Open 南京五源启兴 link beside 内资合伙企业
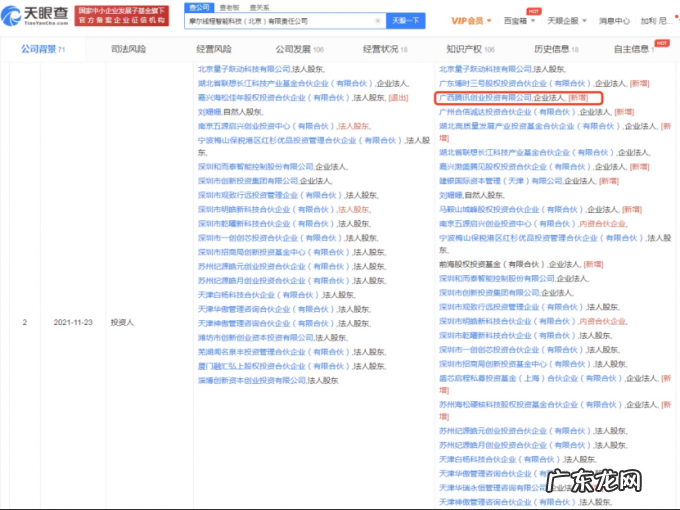The image size is (680, 510). pos(507,224)
